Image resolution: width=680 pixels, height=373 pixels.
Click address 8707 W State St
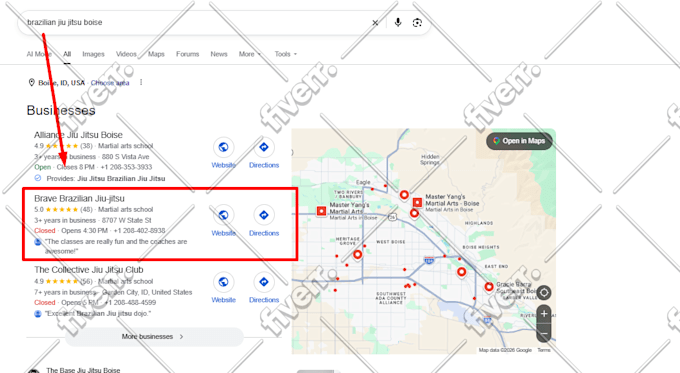point(127,220)
